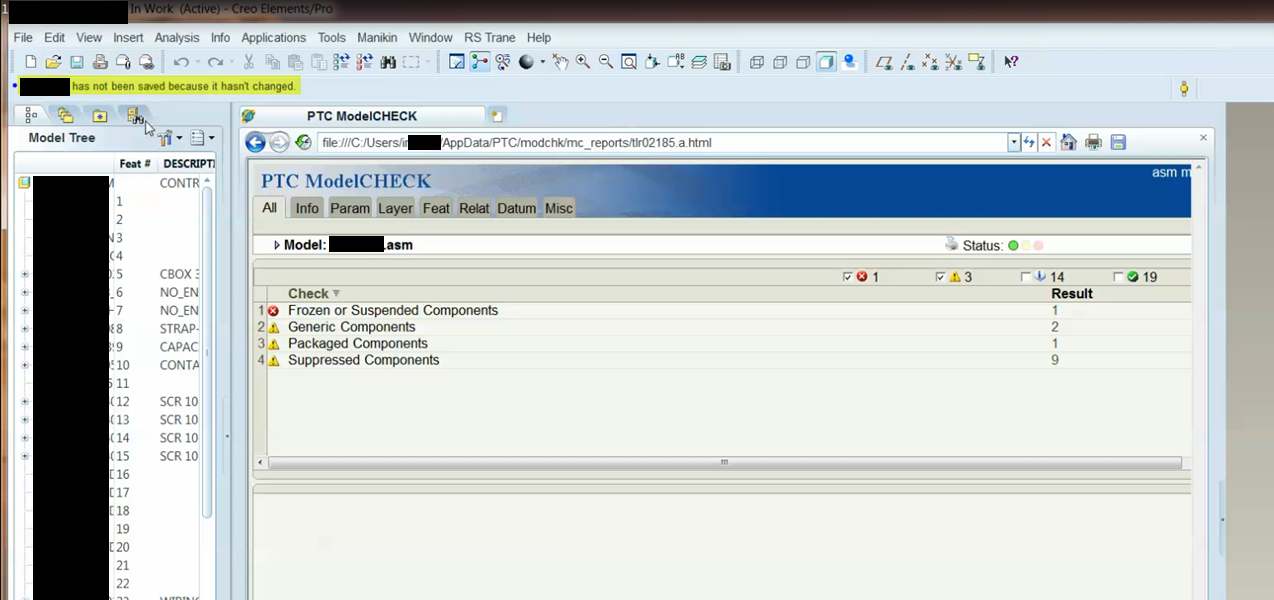Open the RS Trane menu
The width and height of the screenshot is (1274, 600).
[x=490, y=37]
